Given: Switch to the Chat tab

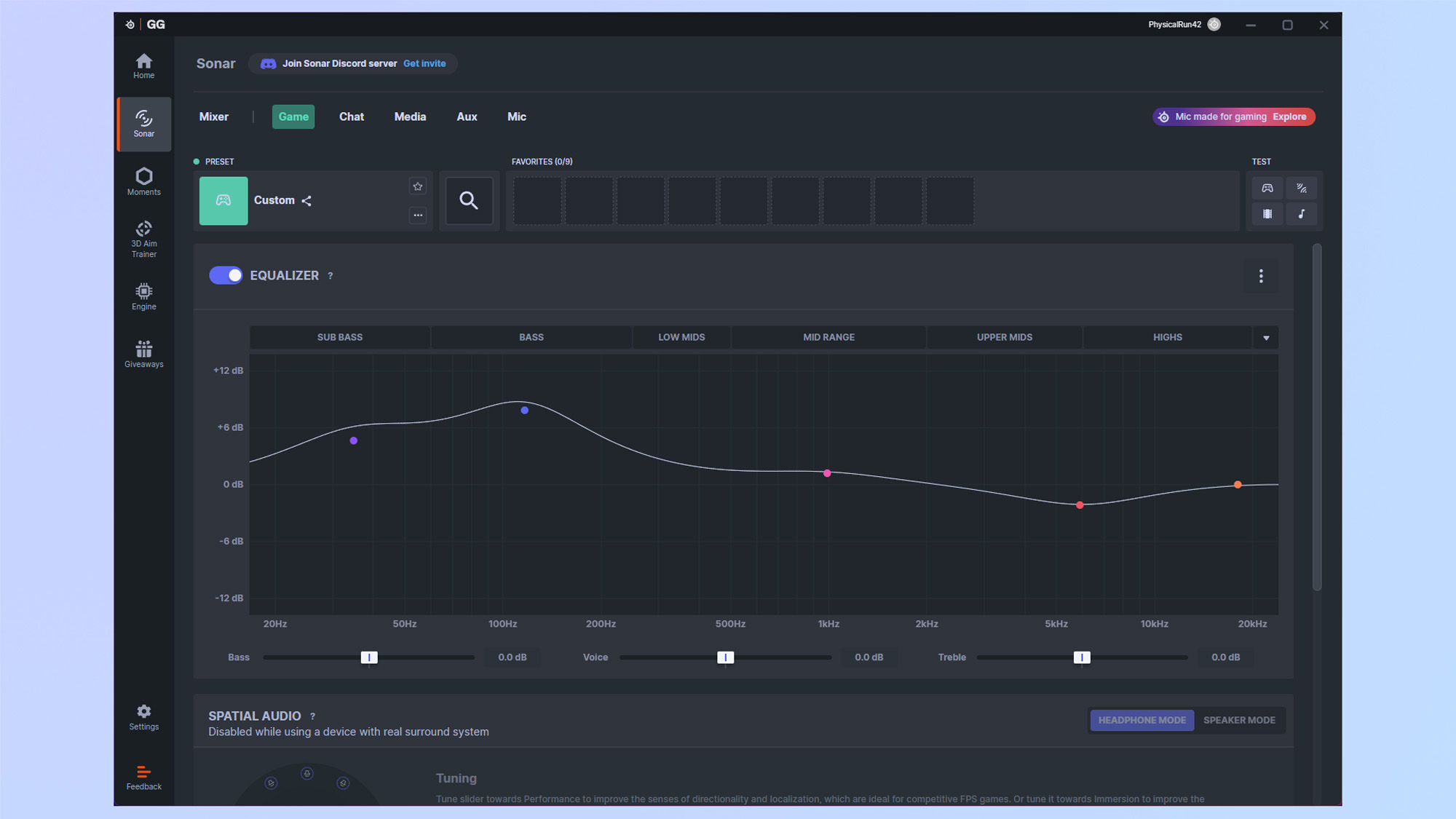Looking at the screenshot, I should tap(351, 116).
